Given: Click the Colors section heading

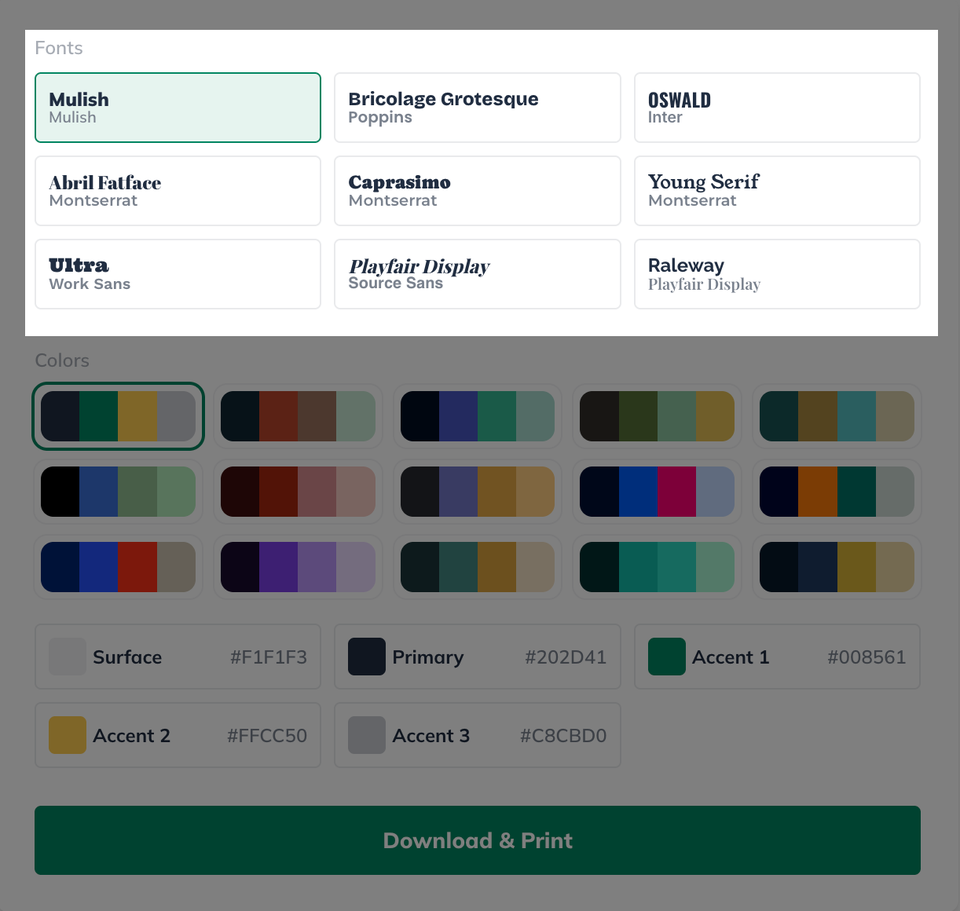Looking at the screenshot, I should pyautogui.click(x=62, y=360).
